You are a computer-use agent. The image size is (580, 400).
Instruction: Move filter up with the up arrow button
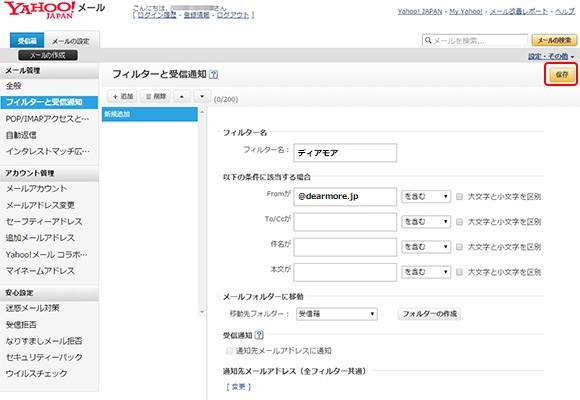coord(182,97)
